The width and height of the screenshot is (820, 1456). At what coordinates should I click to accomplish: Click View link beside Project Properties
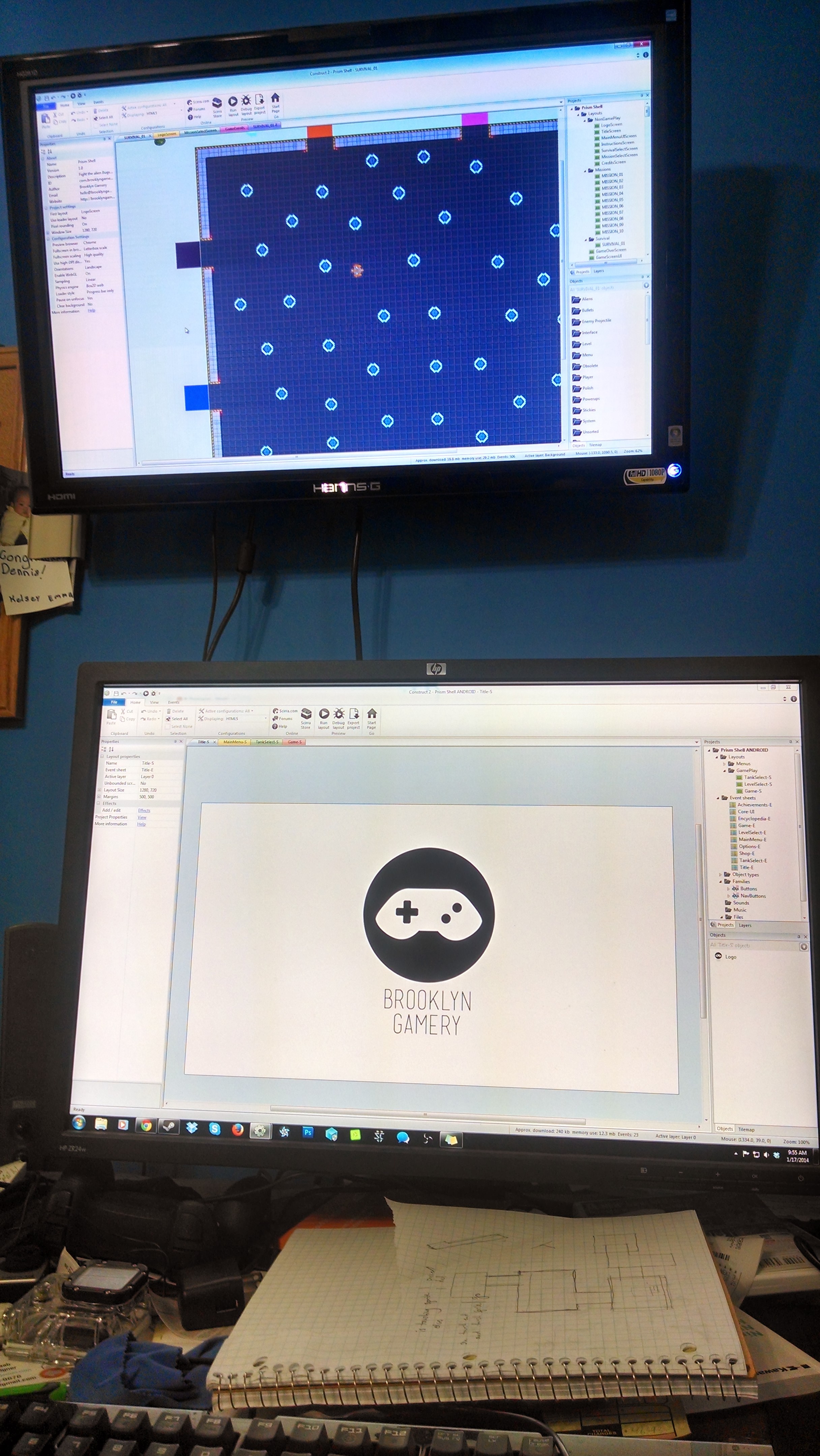142,817
